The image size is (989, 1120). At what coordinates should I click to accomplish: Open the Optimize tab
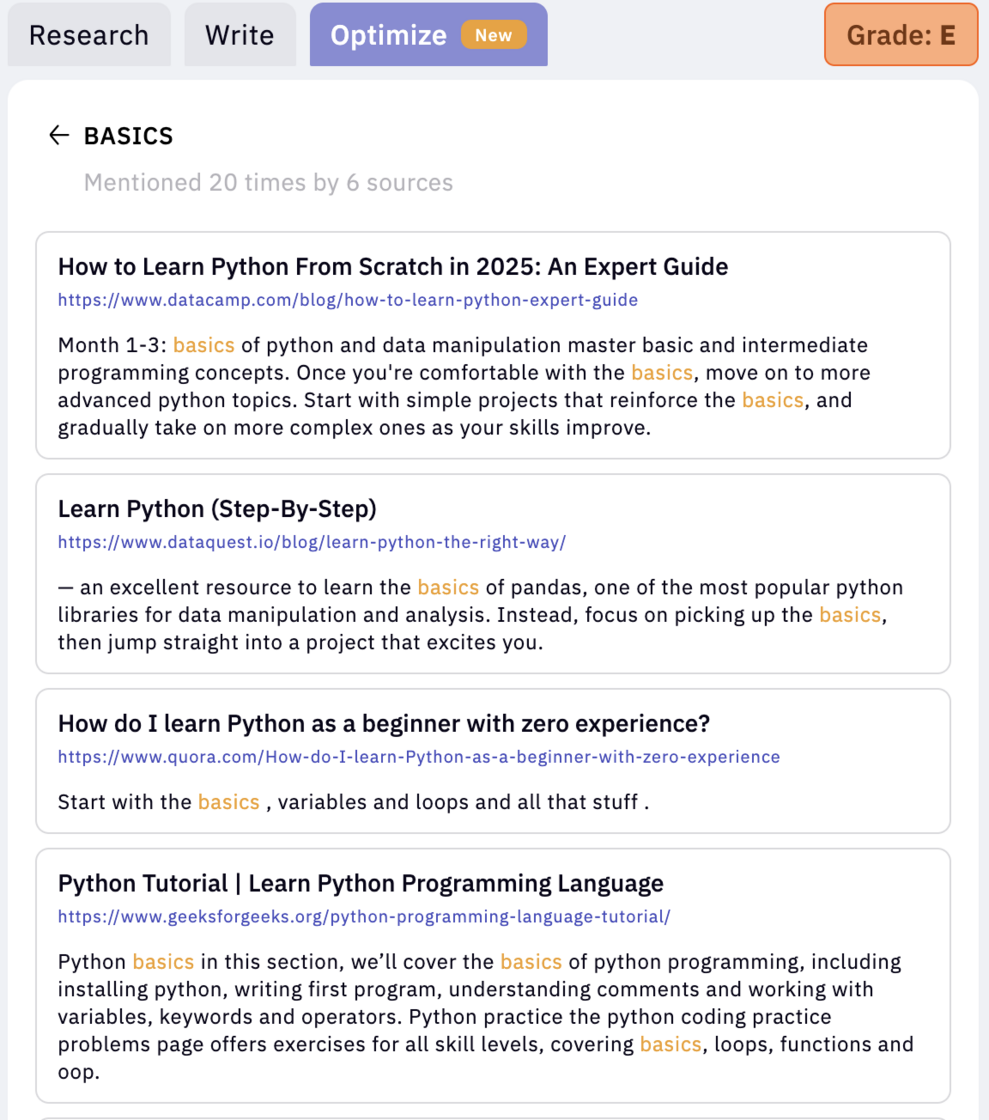click(428, 35)
